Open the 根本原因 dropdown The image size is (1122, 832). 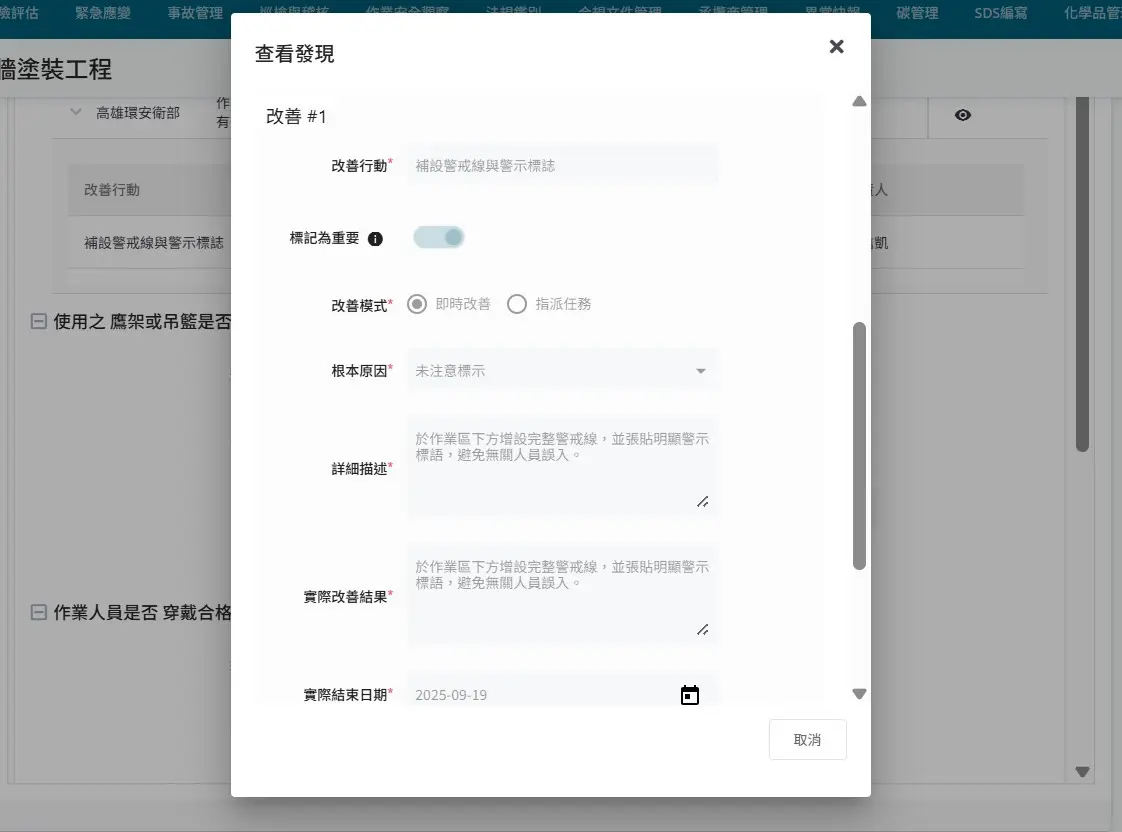[x=562, y=371]
